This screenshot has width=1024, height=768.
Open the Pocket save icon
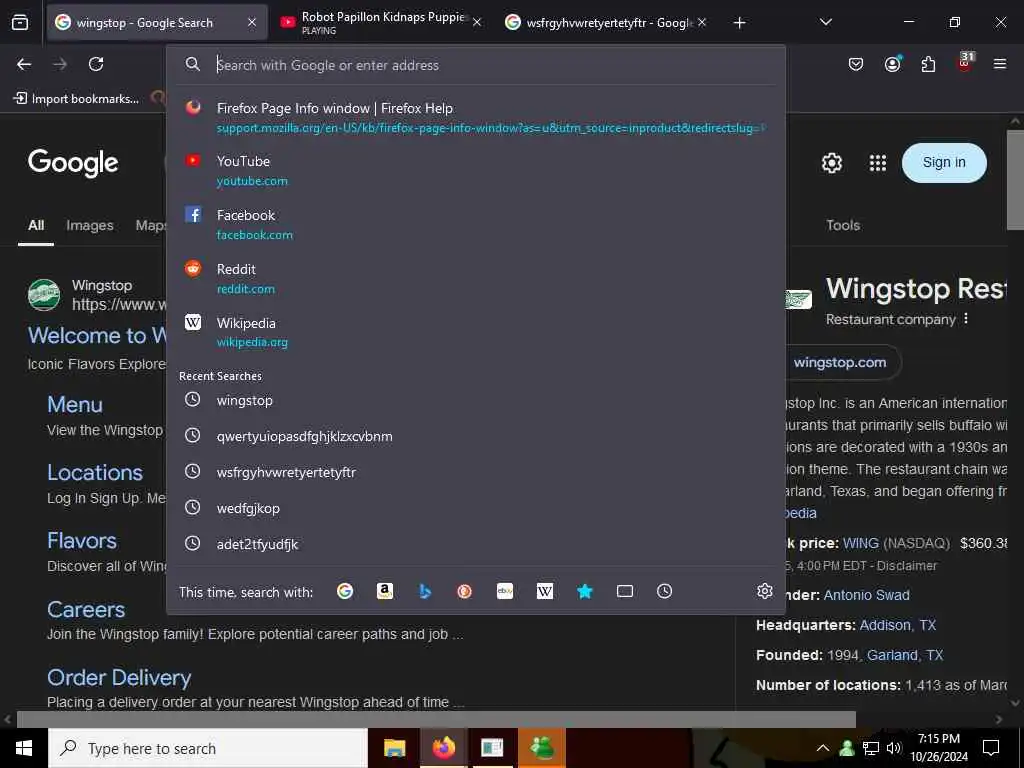[856, 64]
